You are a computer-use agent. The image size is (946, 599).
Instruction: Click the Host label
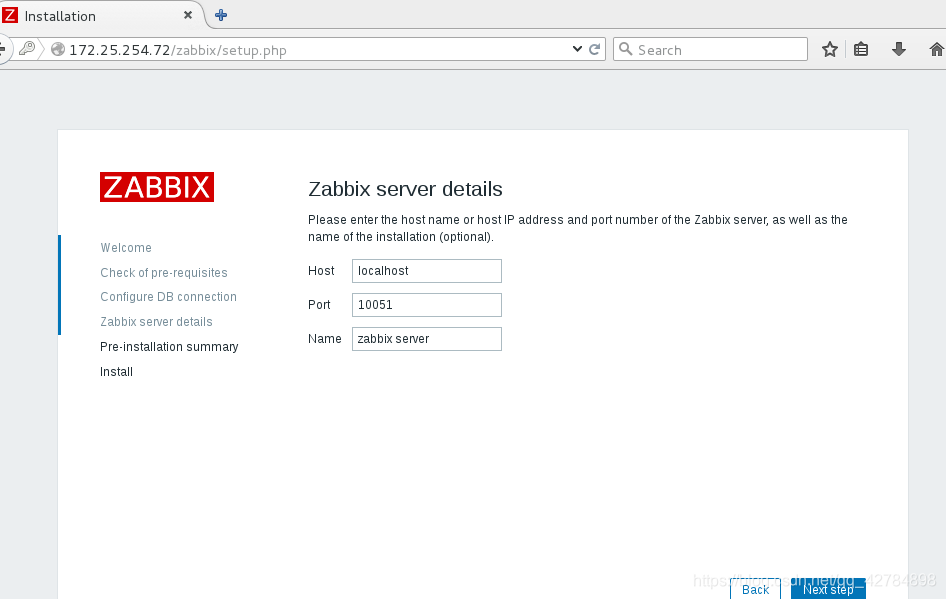tap(321, 271)
